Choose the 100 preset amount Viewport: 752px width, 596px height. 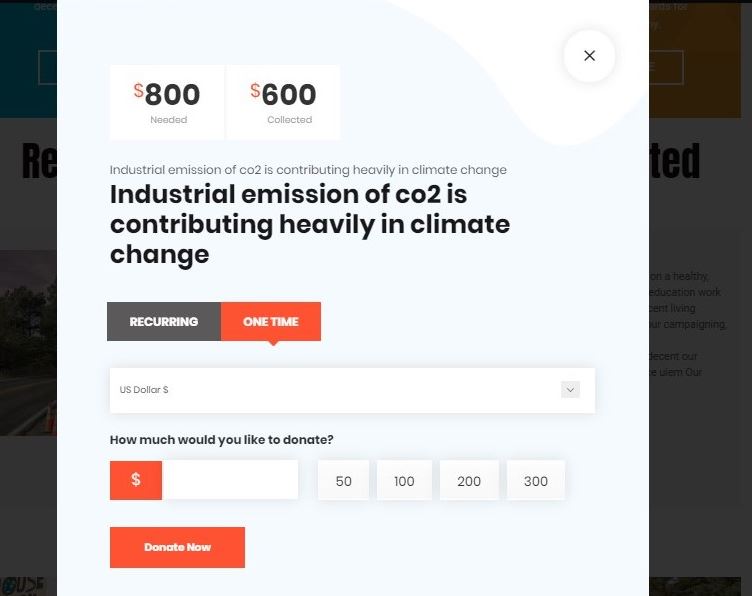click(404, 480)
